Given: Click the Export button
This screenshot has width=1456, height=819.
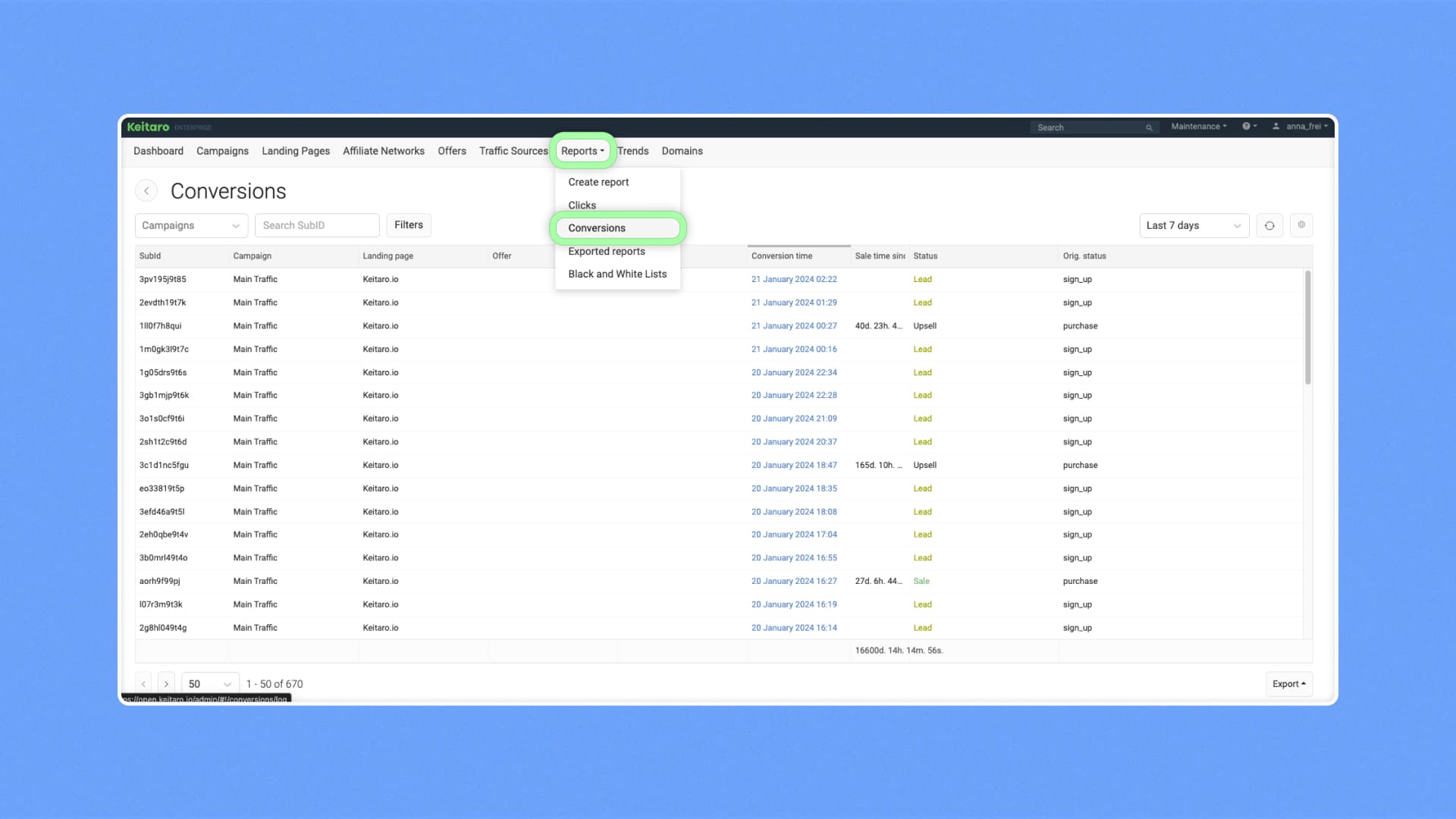Looking at the screenshot, I should (x=1288, y=683).
